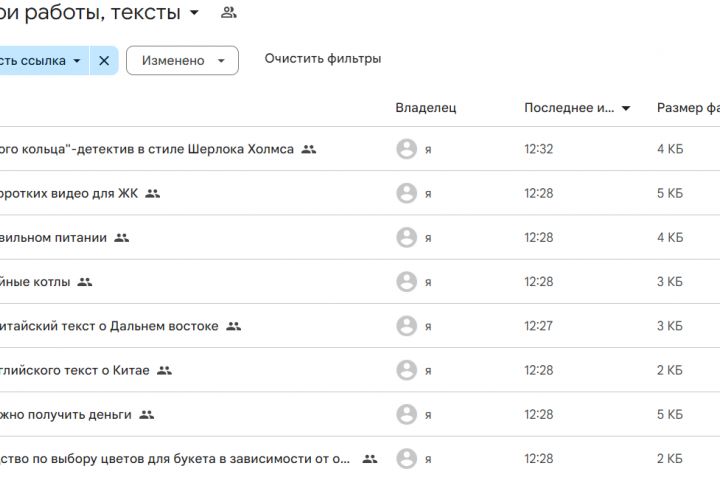720x480 pixels.
Task: Click shared icon next to котлы file
Action: [85, 282]
